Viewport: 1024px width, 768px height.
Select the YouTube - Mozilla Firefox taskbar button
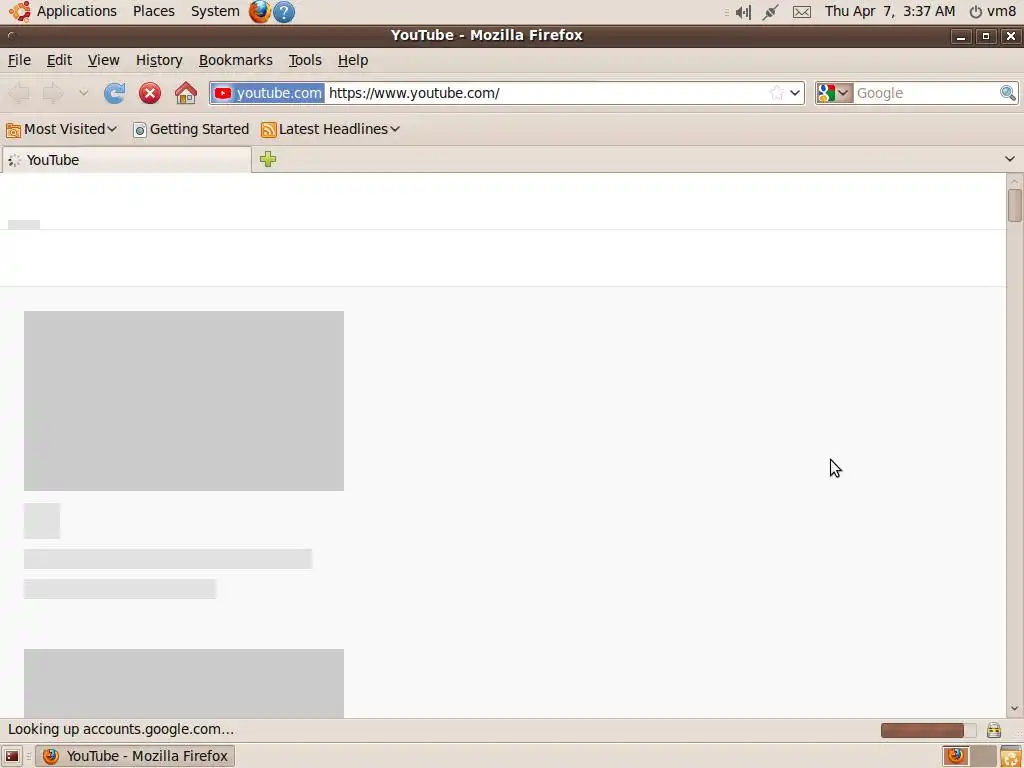point(135,756)
